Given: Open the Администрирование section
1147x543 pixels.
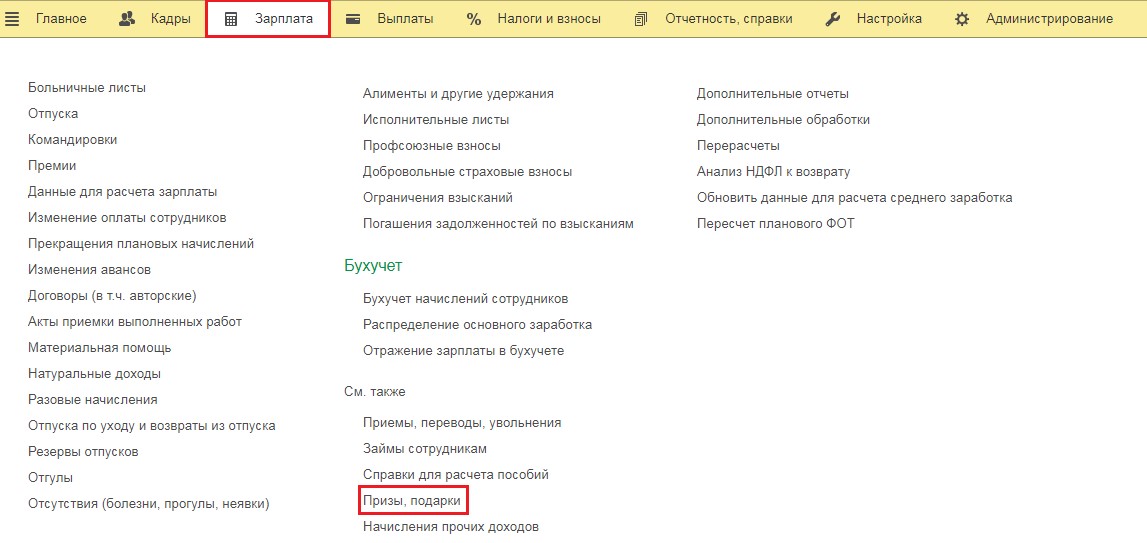Looking at the screenshot, I should (x=1050, y=19).
